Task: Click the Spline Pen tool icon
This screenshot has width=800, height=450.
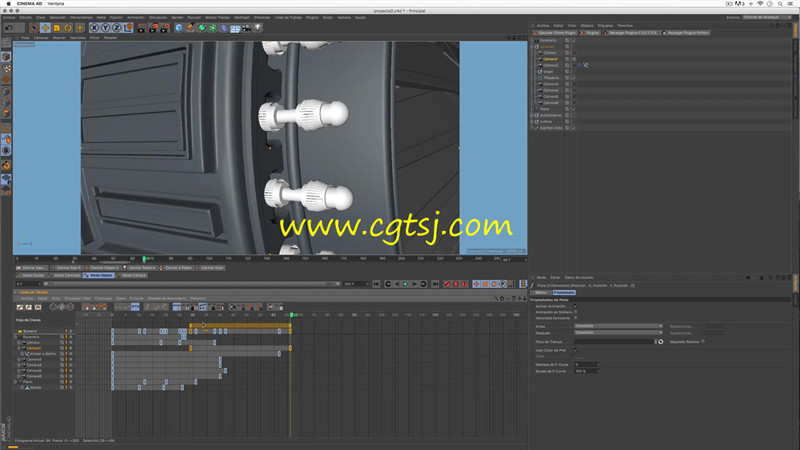Action: point(190,28)
